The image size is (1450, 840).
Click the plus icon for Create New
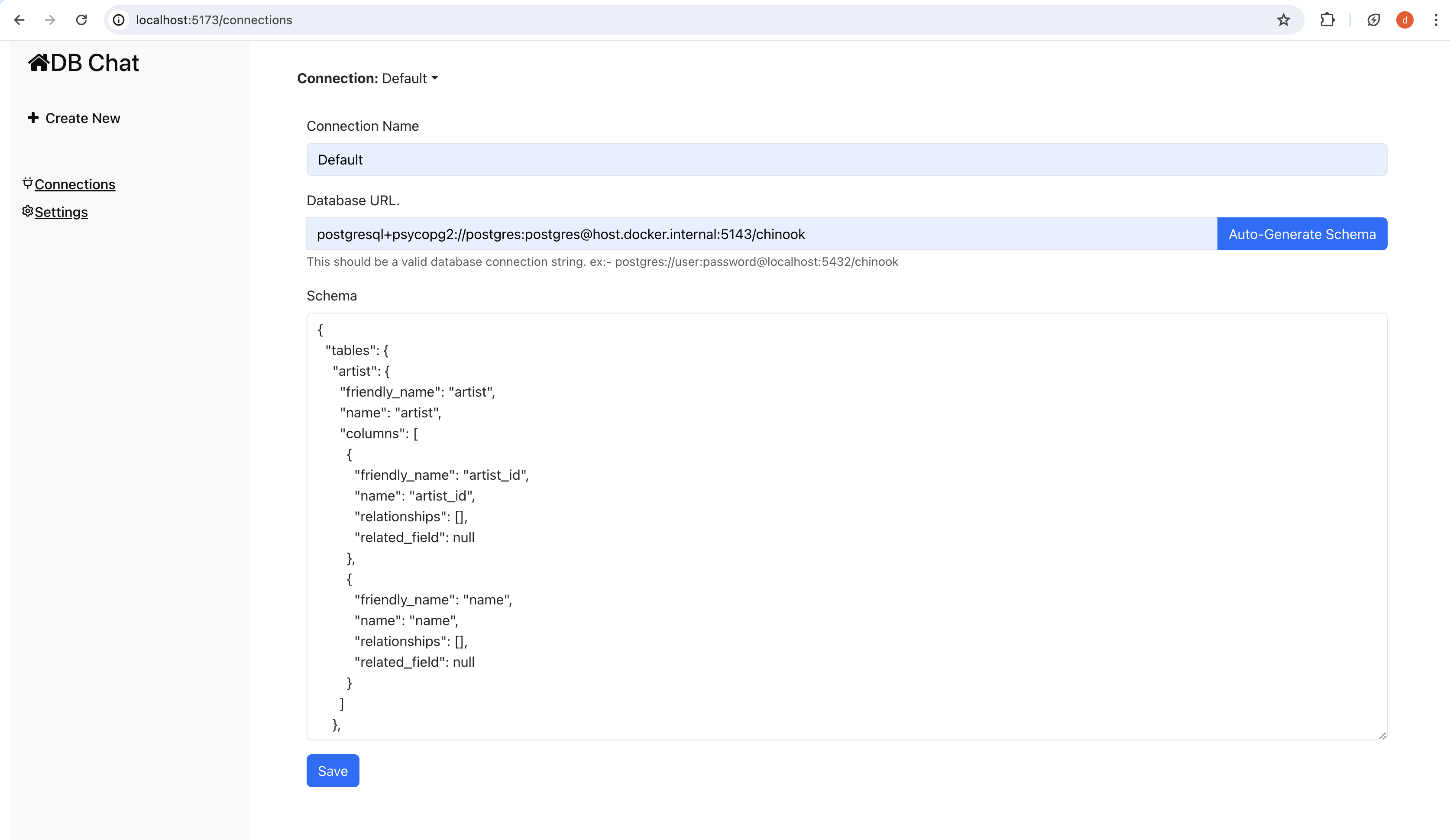click(33, 118)
